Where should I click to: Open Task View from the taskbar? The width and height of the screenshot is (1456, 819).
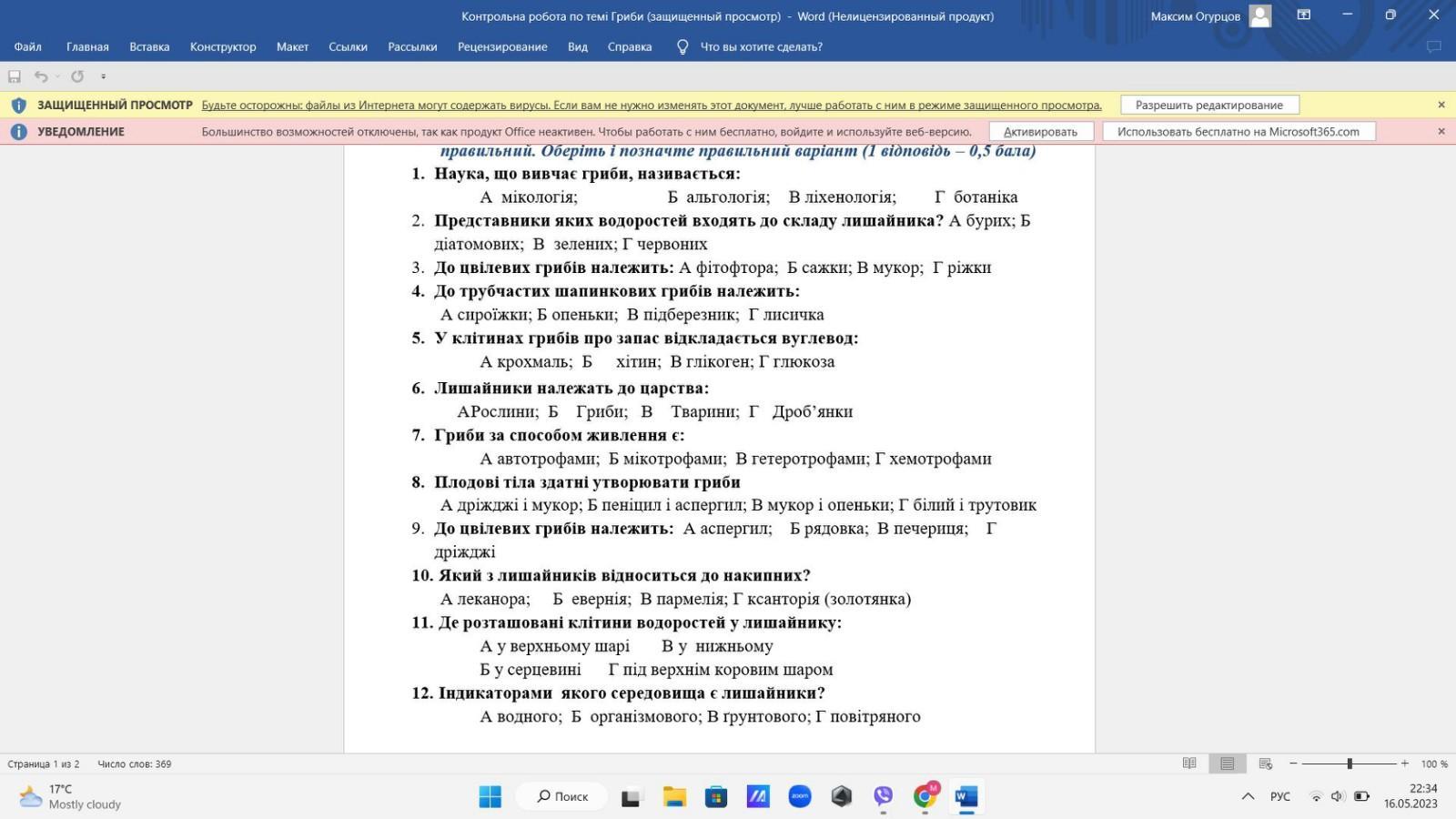[631, 797]
